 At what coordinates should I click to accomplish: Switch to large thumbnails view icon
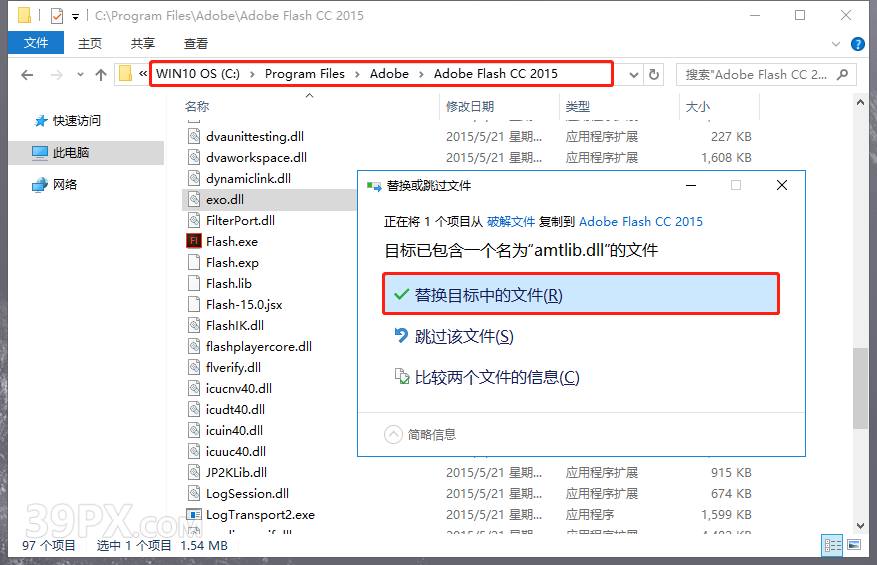854,545
